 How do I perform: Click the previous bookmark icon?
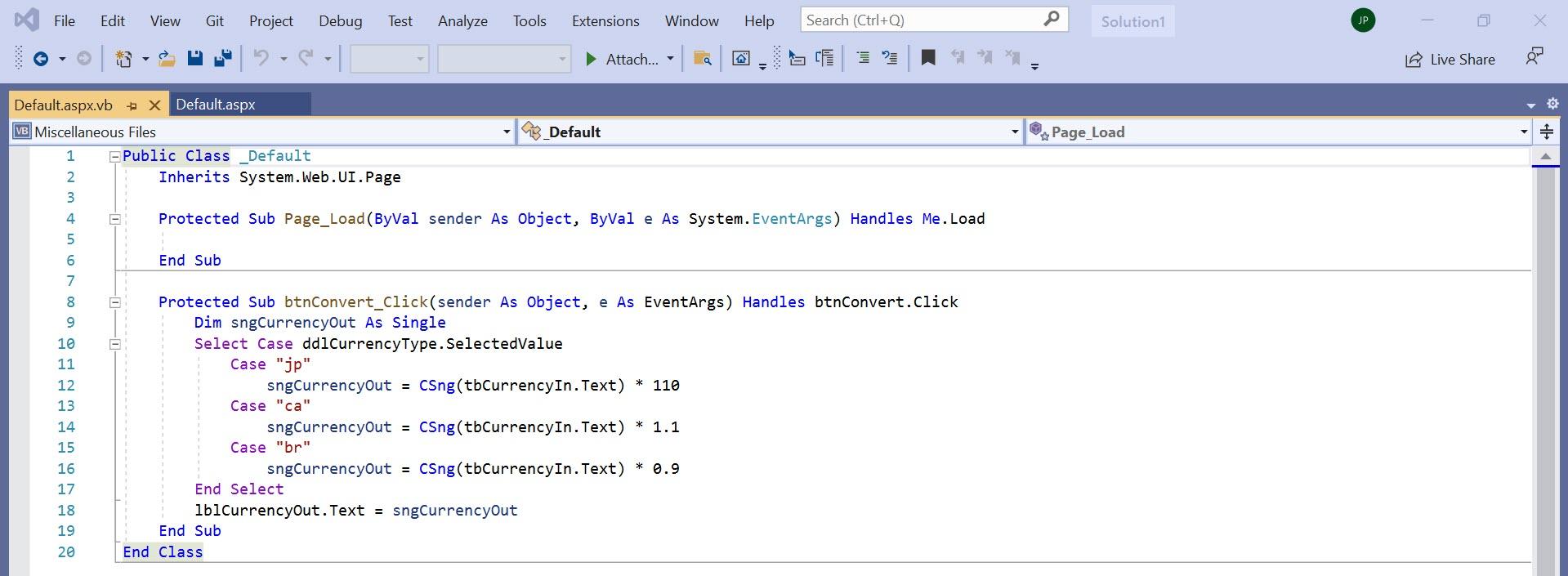pyautogui.click(x=957, y=57)
